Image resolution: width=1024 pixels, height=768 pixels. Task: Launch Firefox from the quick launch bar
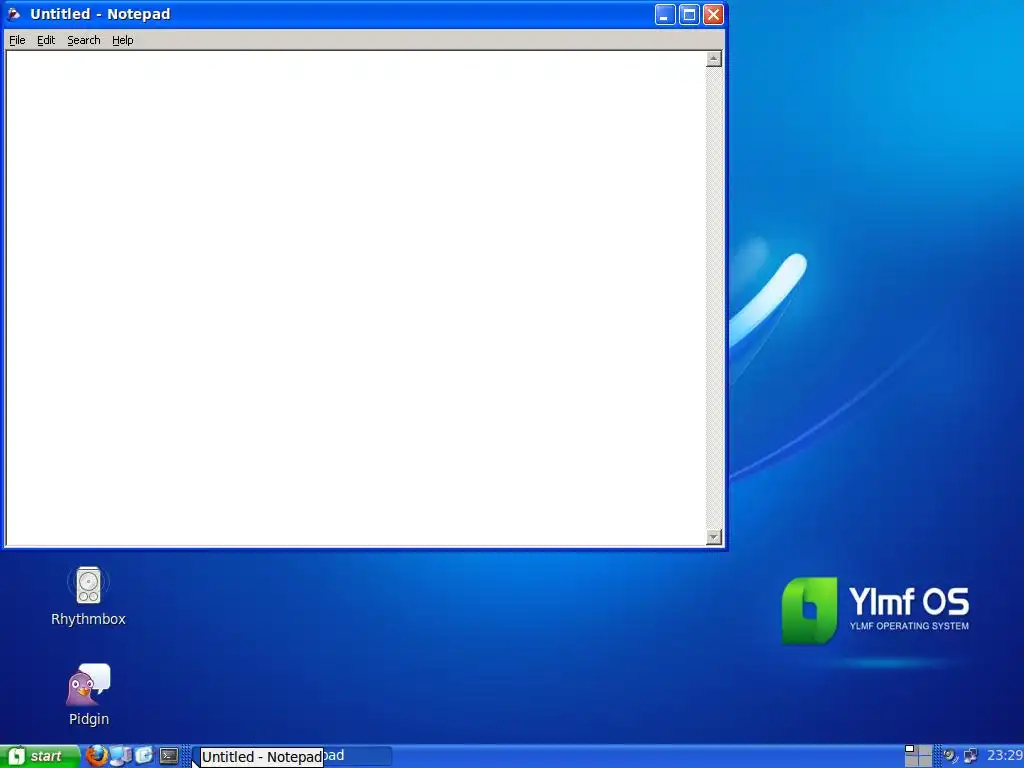pyautogui.click(x=97, y=756)
